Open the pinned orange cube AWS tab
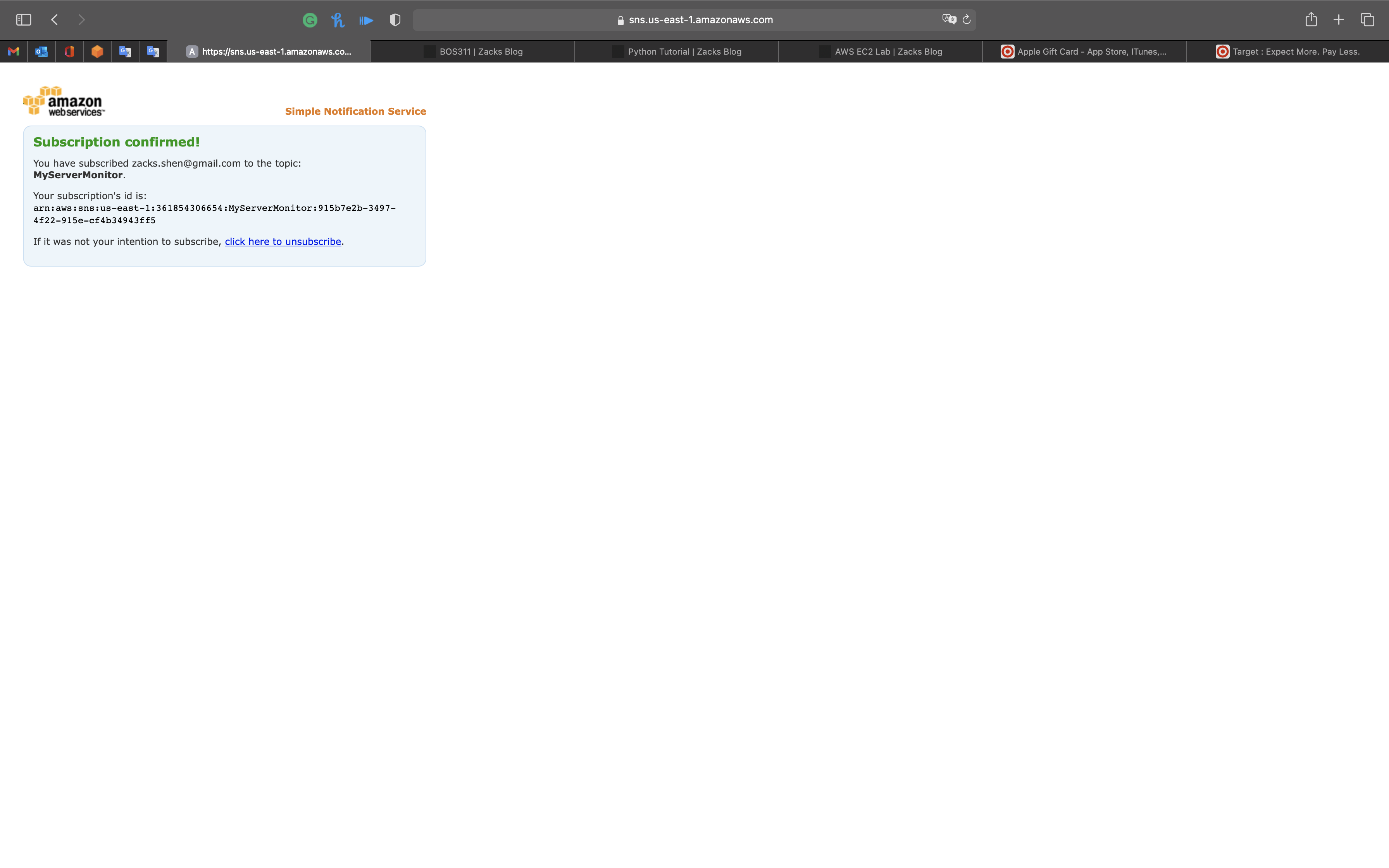This screenshot has width=1389, height=868. click(x=97, y=52)
